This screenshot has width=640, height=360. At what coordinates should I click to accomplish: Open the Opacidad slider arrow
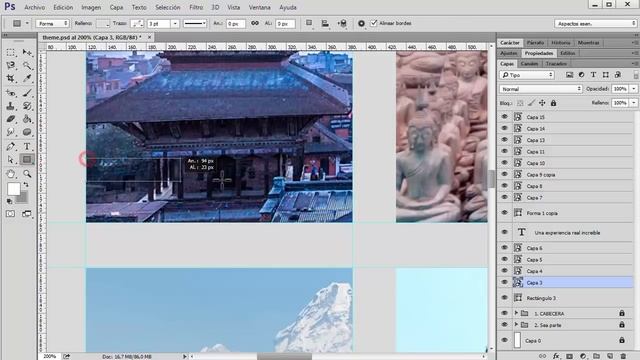634,89
